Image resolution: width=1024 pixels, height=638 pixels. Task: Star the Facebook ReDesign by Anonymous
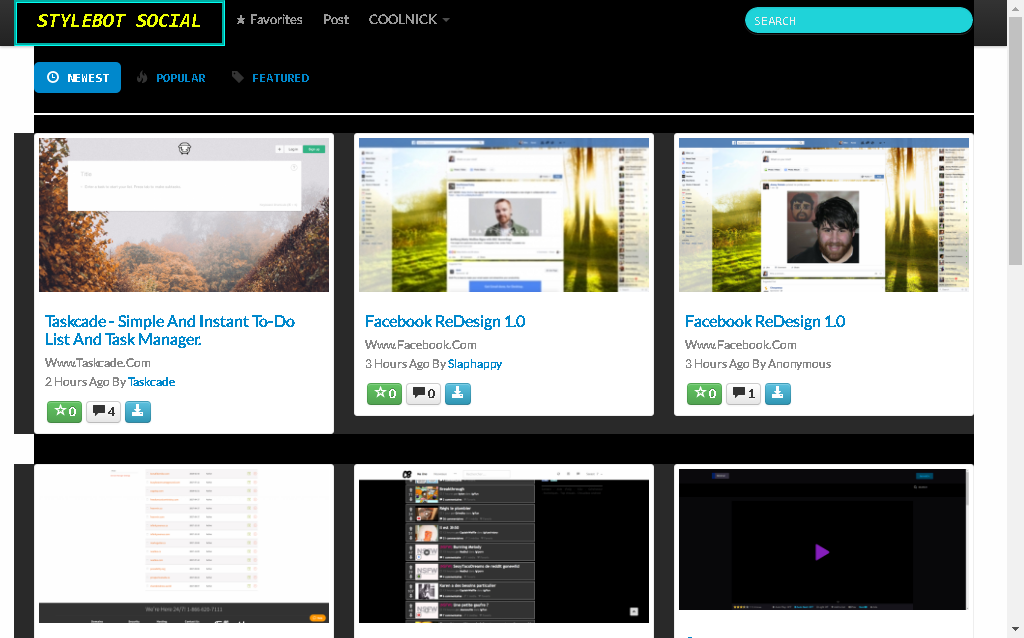point(705,393)
